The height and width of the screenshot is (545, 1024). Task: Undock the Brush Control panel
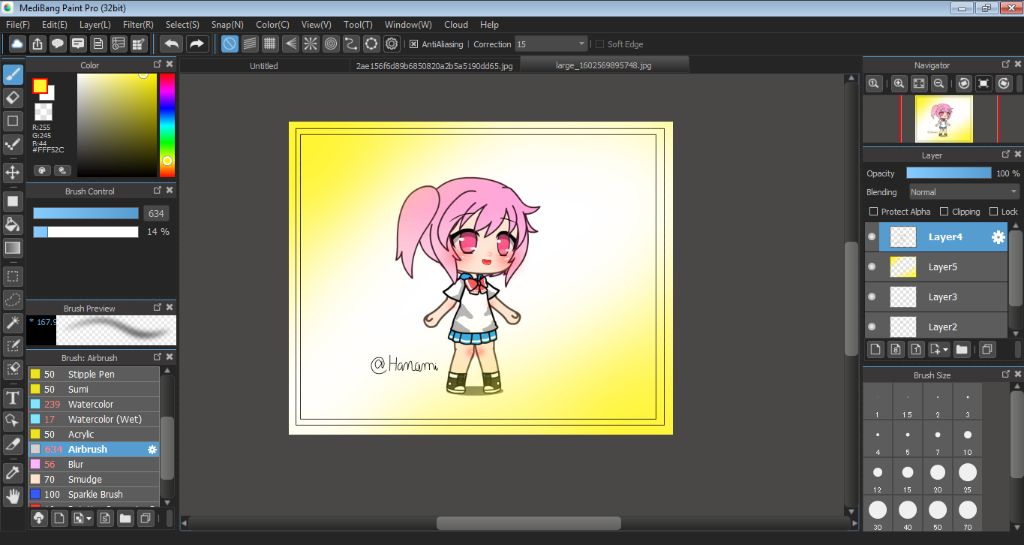157,190
